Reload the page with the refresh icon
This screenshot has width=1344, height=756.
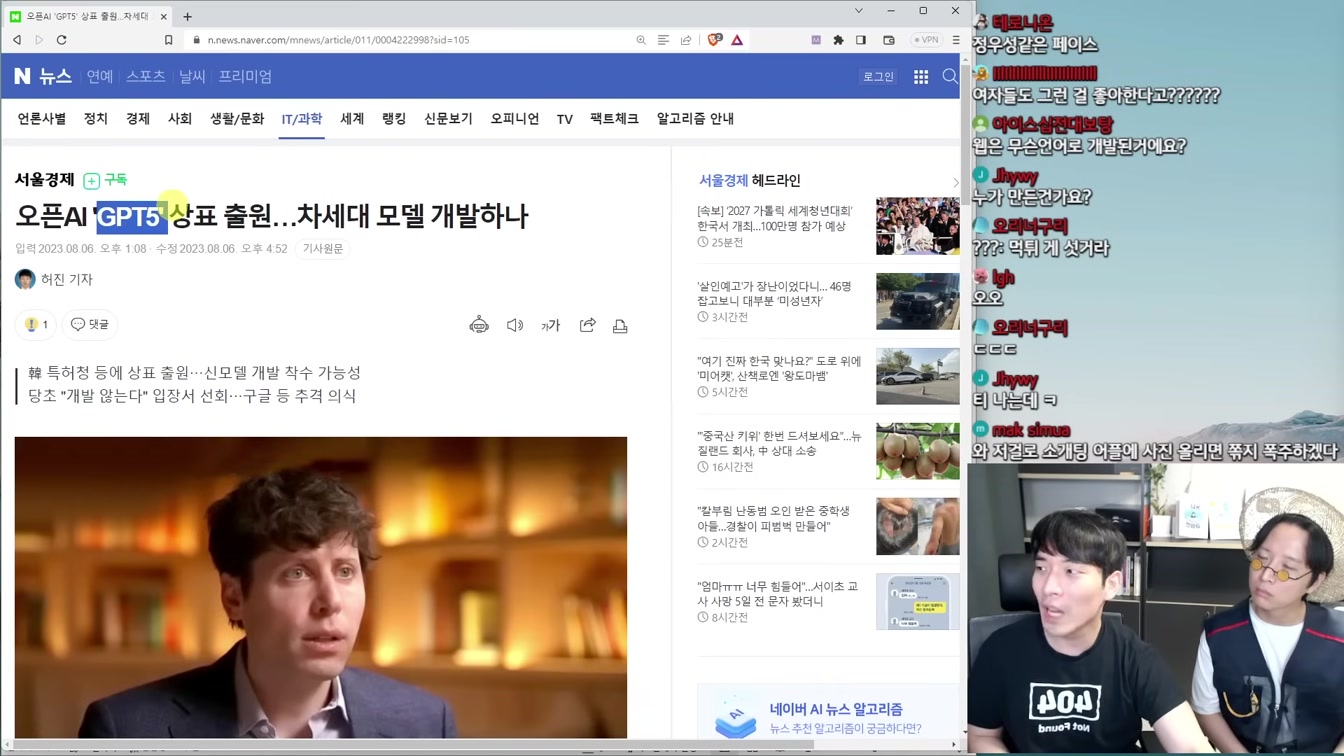61,40
